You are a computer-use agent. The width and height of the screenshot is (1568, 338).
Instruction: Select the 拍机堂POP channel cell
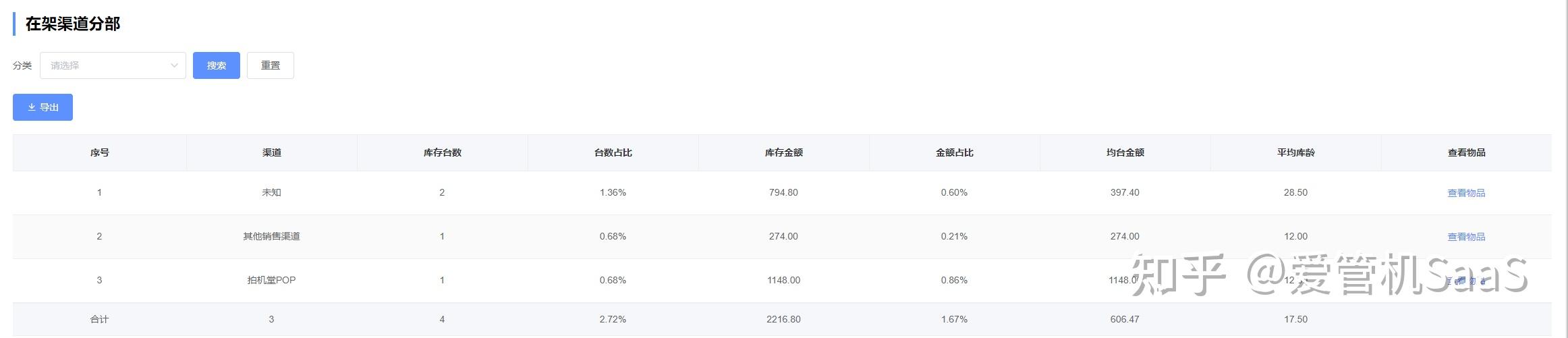click(x=271, y=280)
